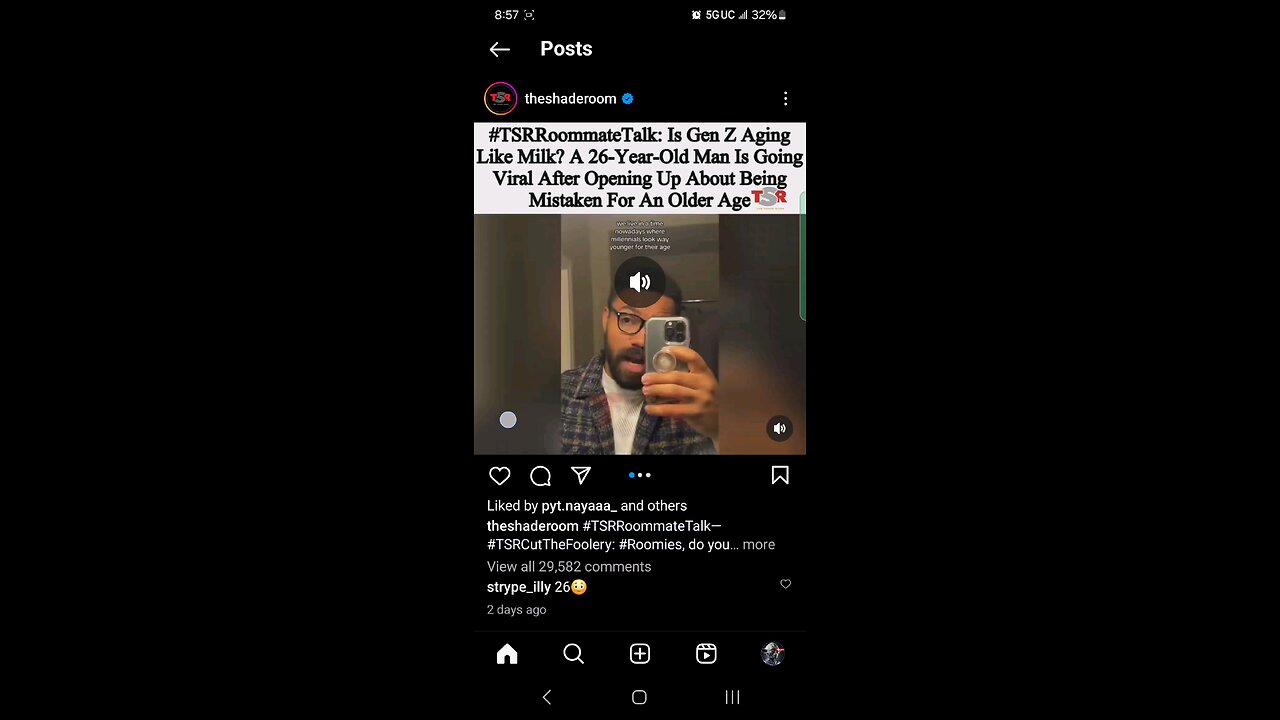
Task: Select carousel page indicator dots
Action: pyautogui.click(x=640, y=476)
